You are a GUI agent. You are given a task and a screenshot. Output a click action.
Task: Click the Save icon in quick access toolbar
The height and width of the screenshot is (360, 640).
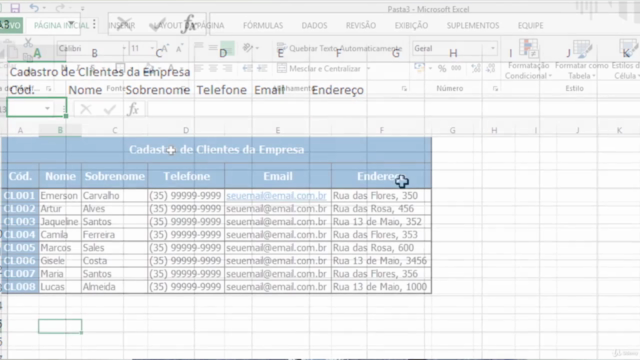(x=15, y=8)
